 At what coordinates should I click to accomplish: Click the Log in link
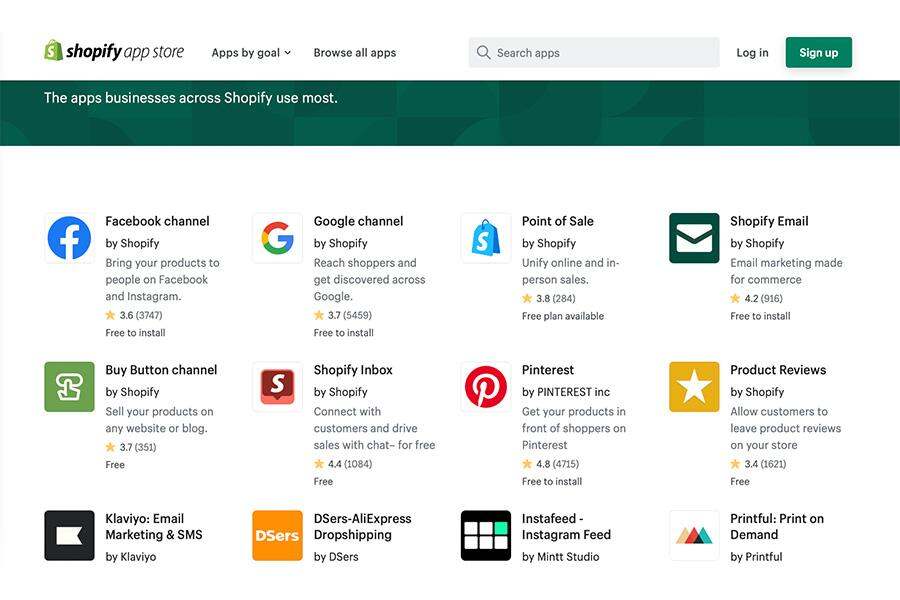point(752,52)
